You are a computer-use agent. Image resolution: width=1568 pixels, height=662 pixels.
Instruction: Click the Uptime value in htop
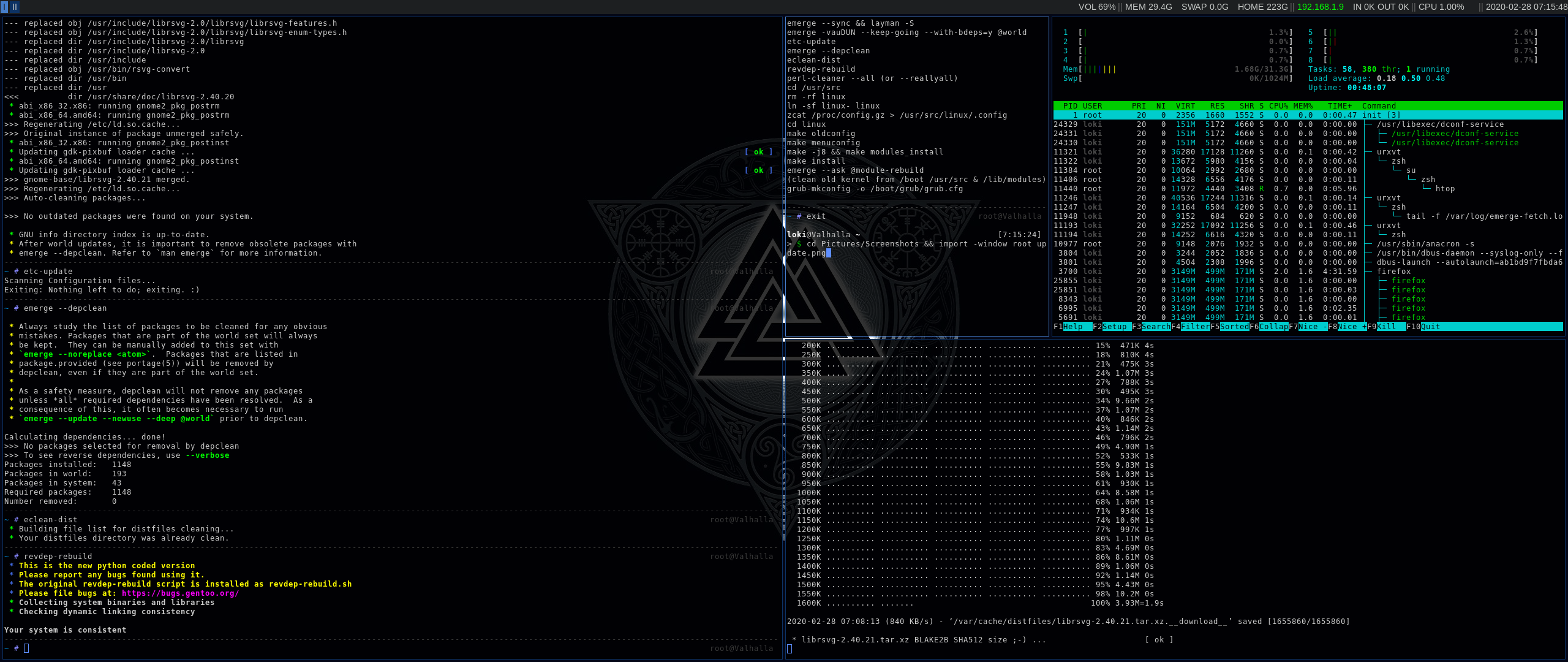(1366, 88)
